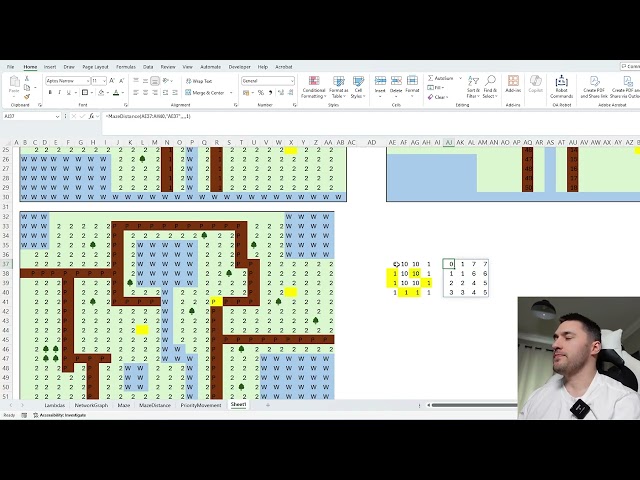
Task: Click the Percent Style icon
Action: pos(260,93)
